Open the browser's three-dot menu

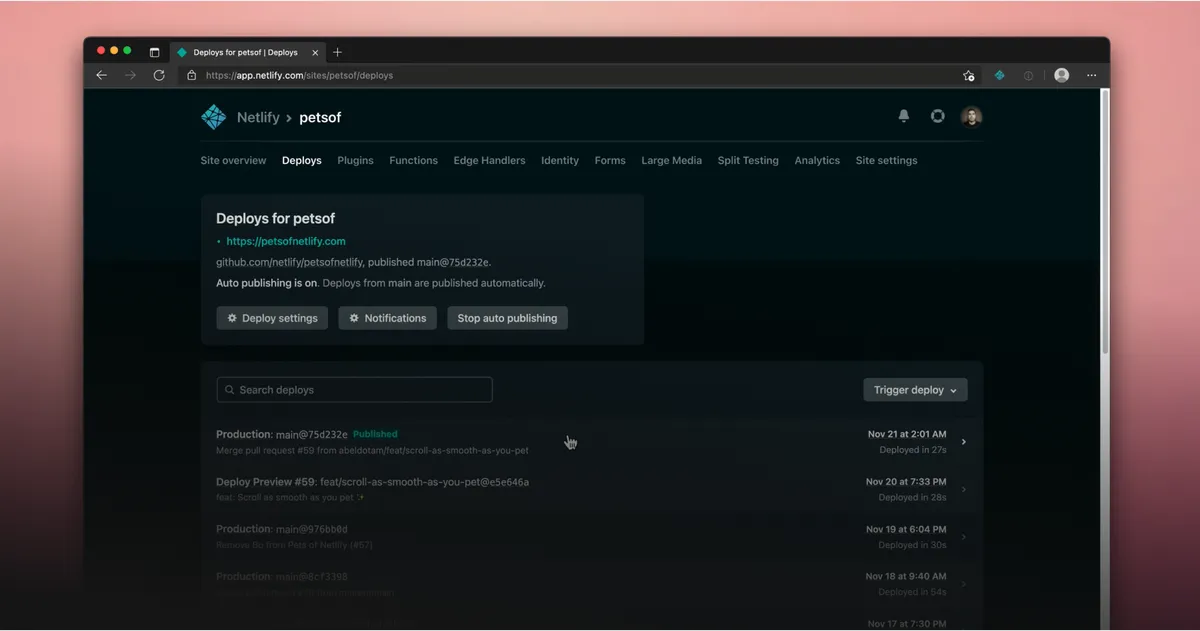(x=1091, y=75)
